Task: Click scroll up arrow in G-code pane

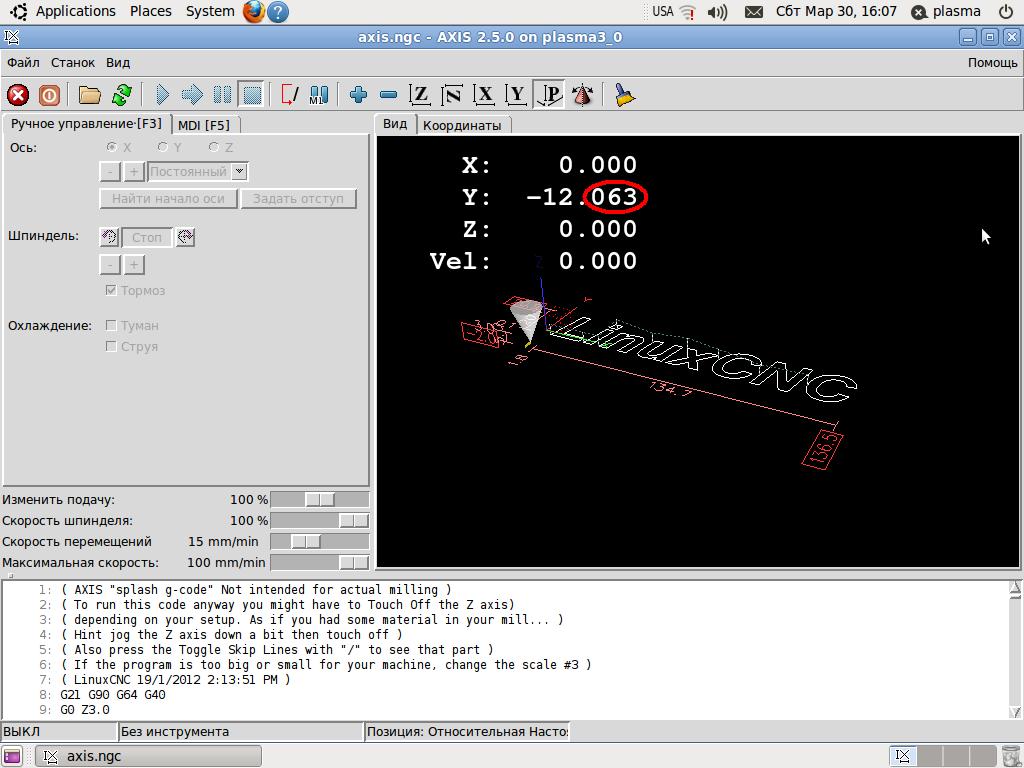Action: (x=1015, y=588)
